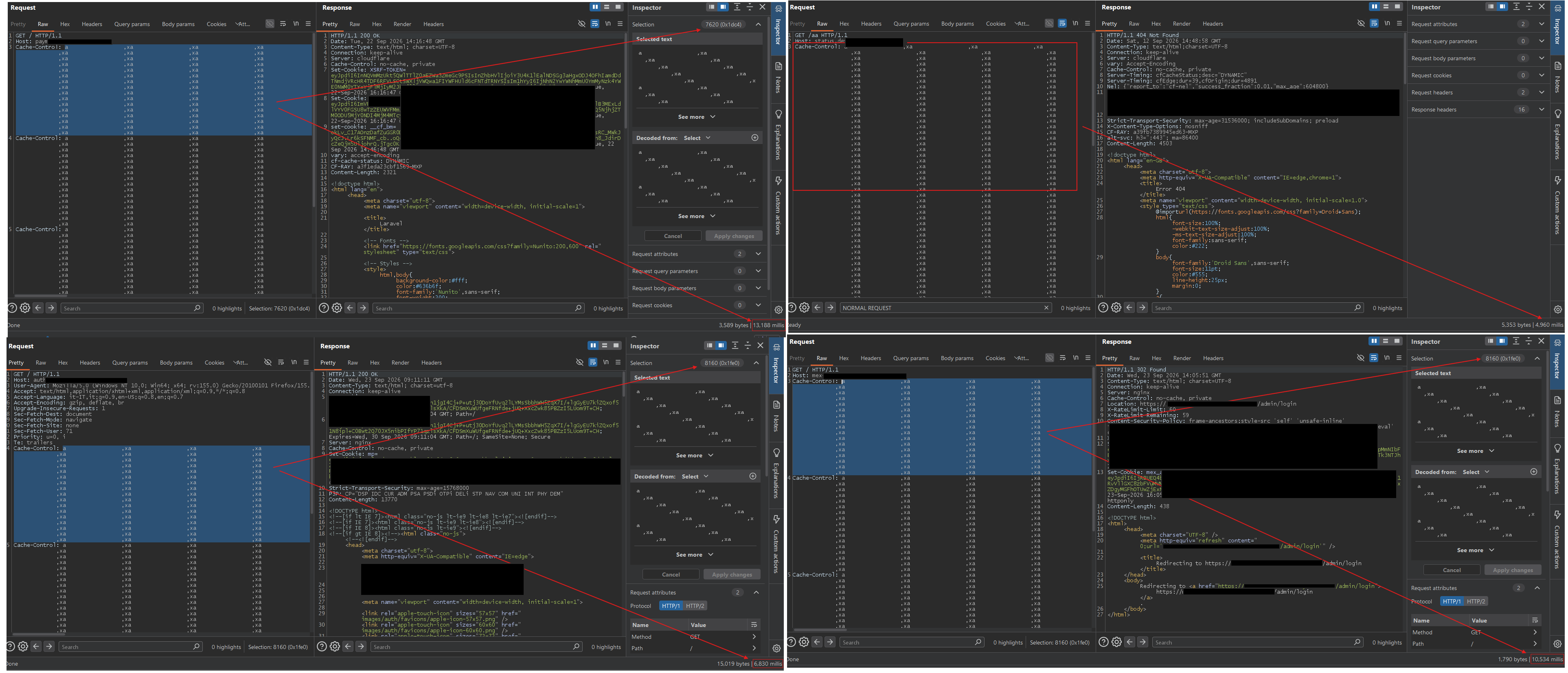Viewport: 1568px width, 673px height.
Task: Click request-pane help icon in the 7620-selection window
Action: coord(12,308)
